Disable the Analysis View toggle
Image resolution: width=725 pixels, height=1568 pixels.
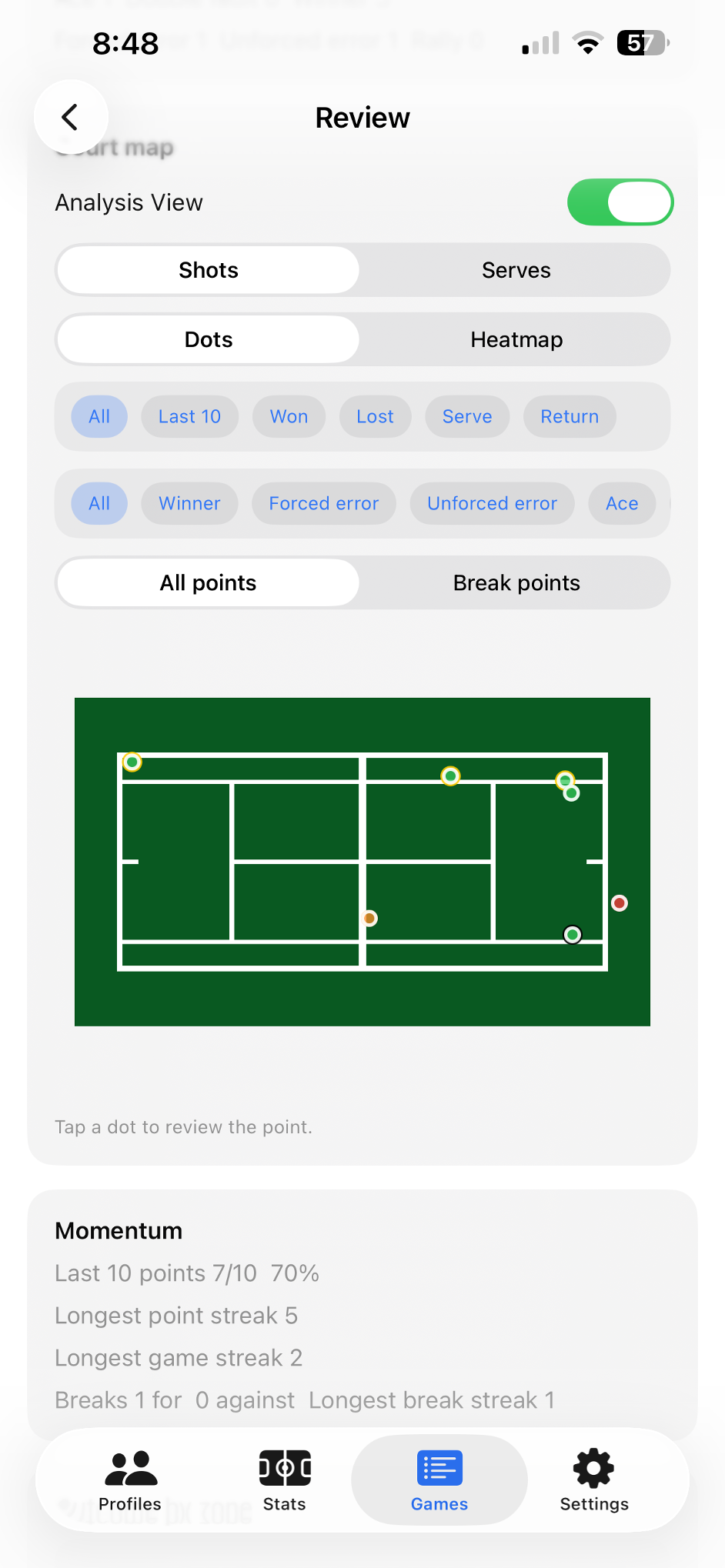[620, 202]
